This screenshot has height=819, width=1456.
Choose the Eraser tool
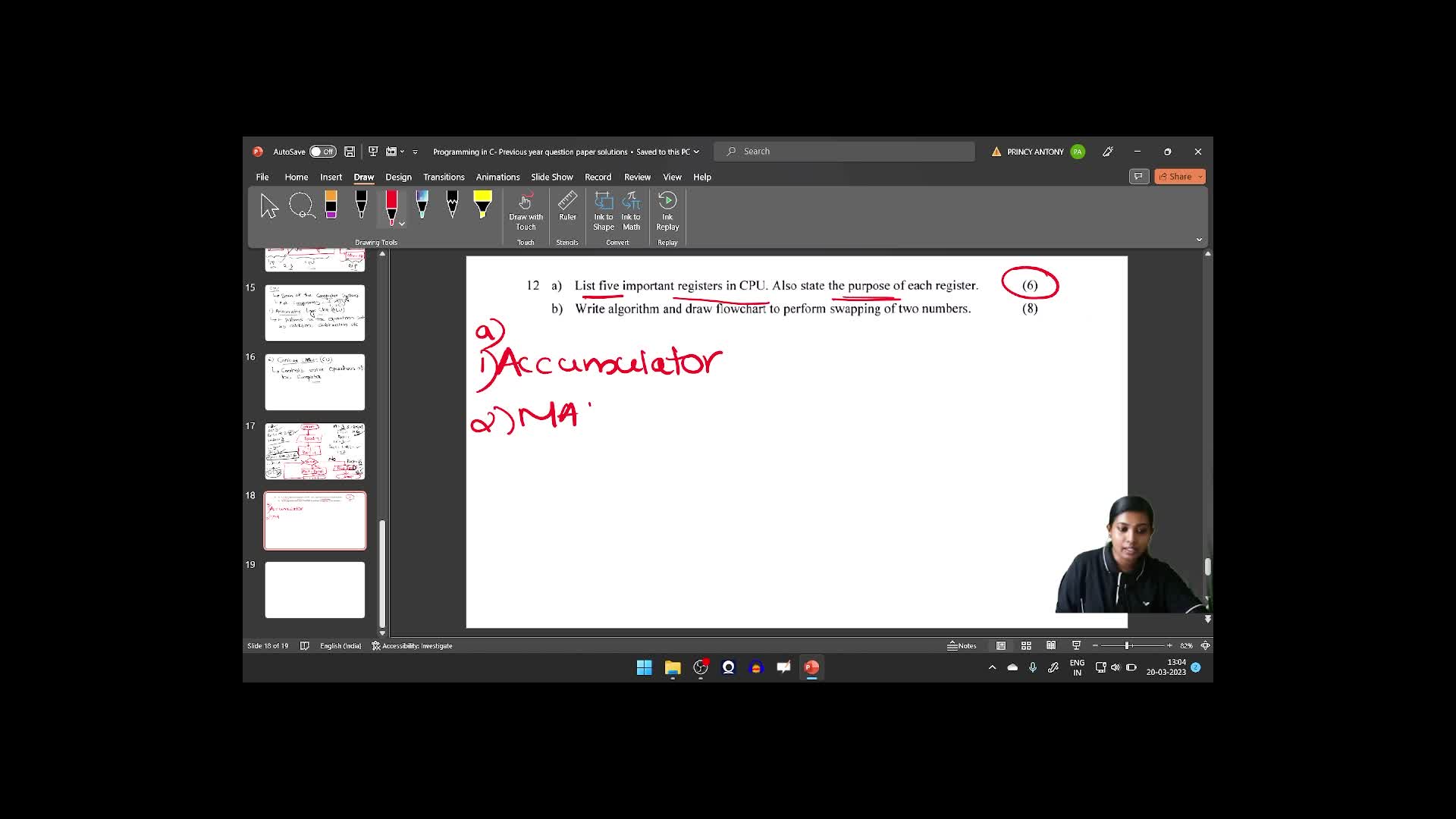point(331,206)
